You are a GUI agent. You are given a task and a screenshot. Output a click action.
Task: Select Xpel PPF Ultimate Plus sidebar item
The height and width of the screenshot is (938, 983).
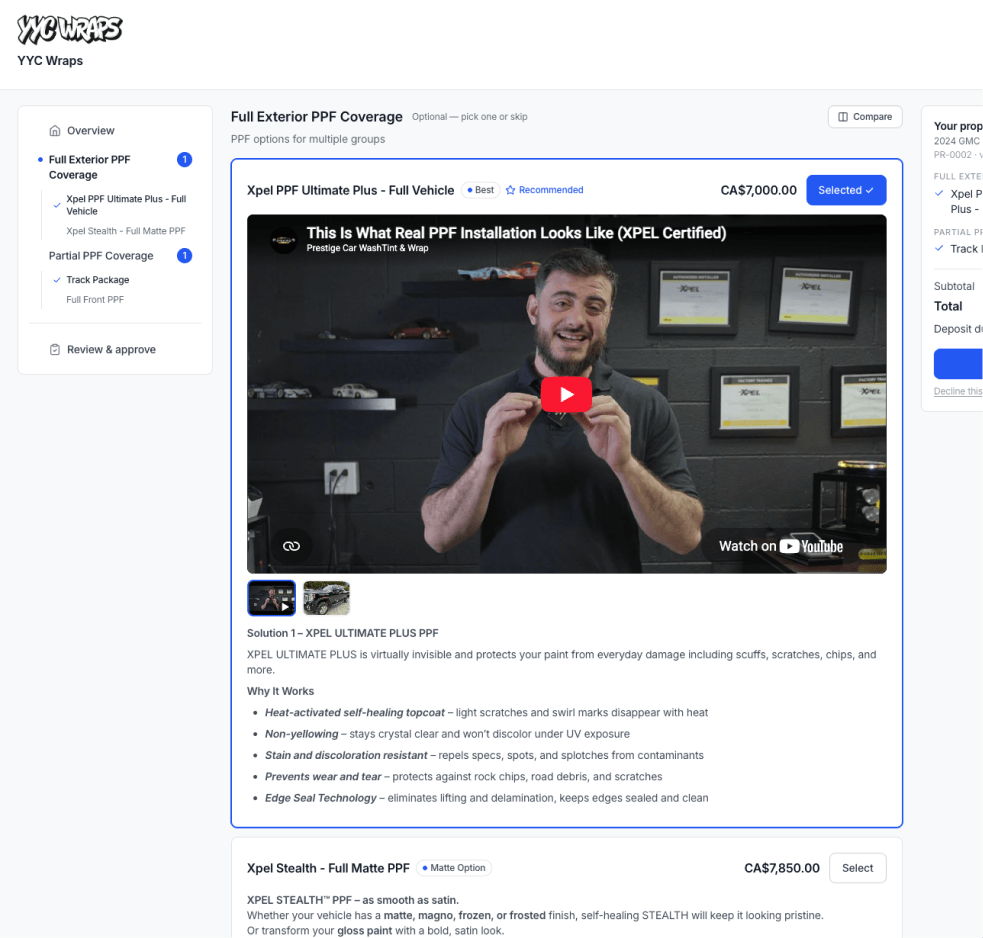point(127,205)
